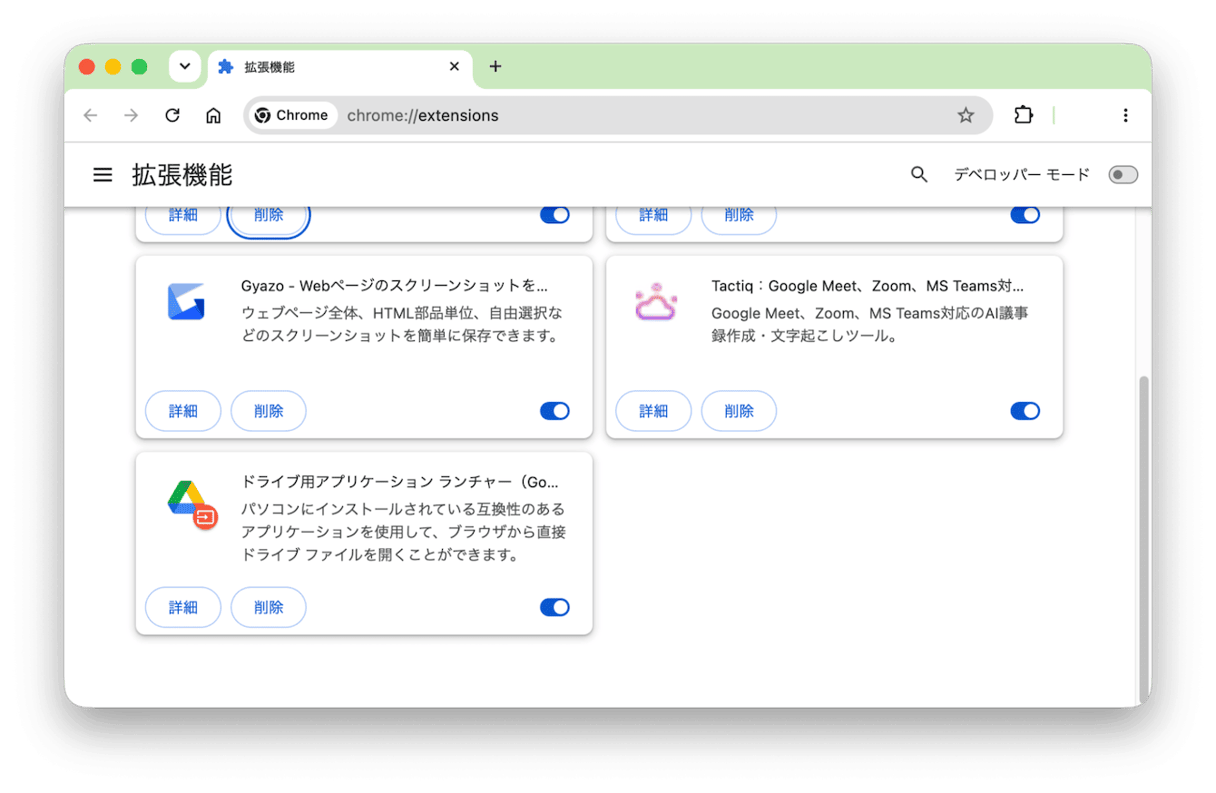Click 削除 for ドライブ用アプリケーション ランチャー
The height and width of the screenshot is (793, 1216).
point(268,607)
